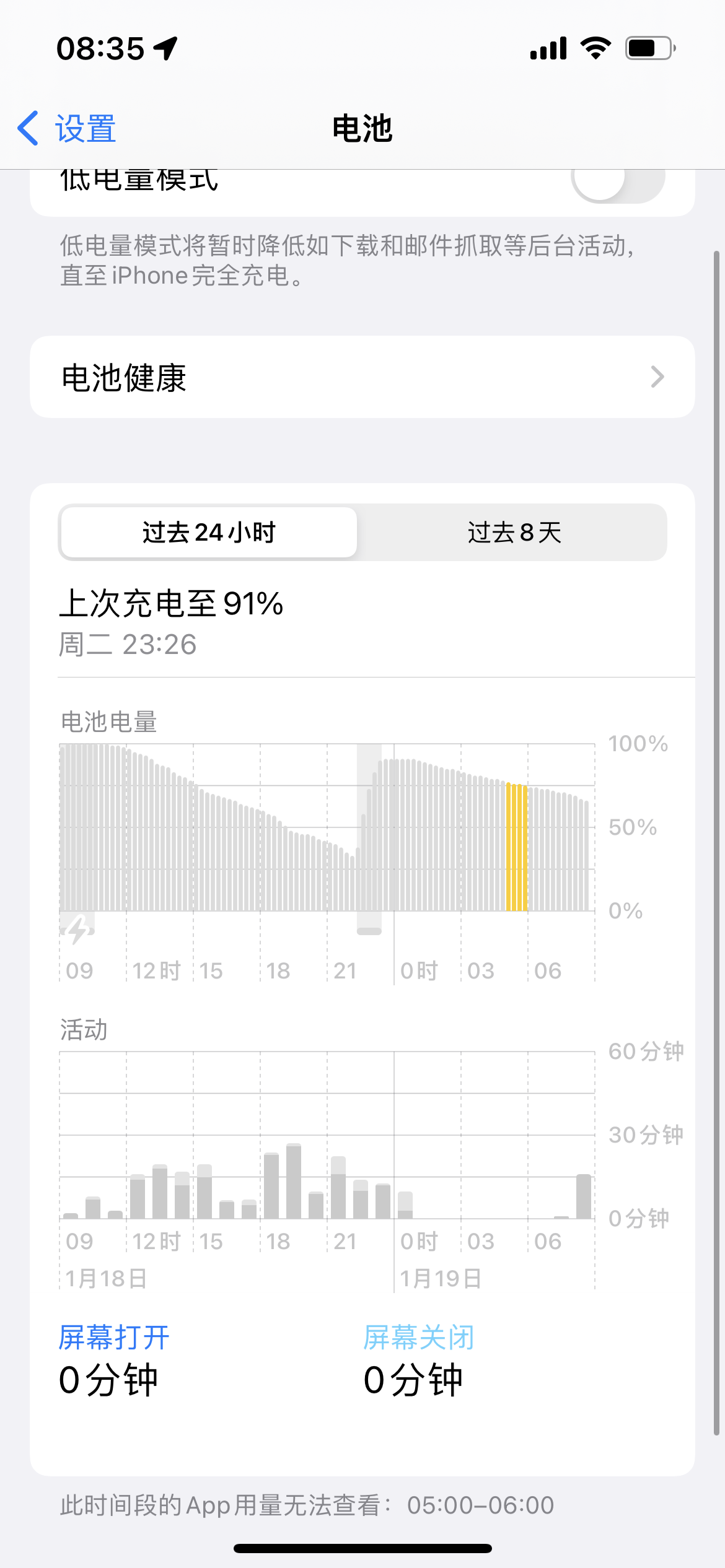Tap the 屏幕关闭 label
725x1568 pixels.
point(419,1338)
